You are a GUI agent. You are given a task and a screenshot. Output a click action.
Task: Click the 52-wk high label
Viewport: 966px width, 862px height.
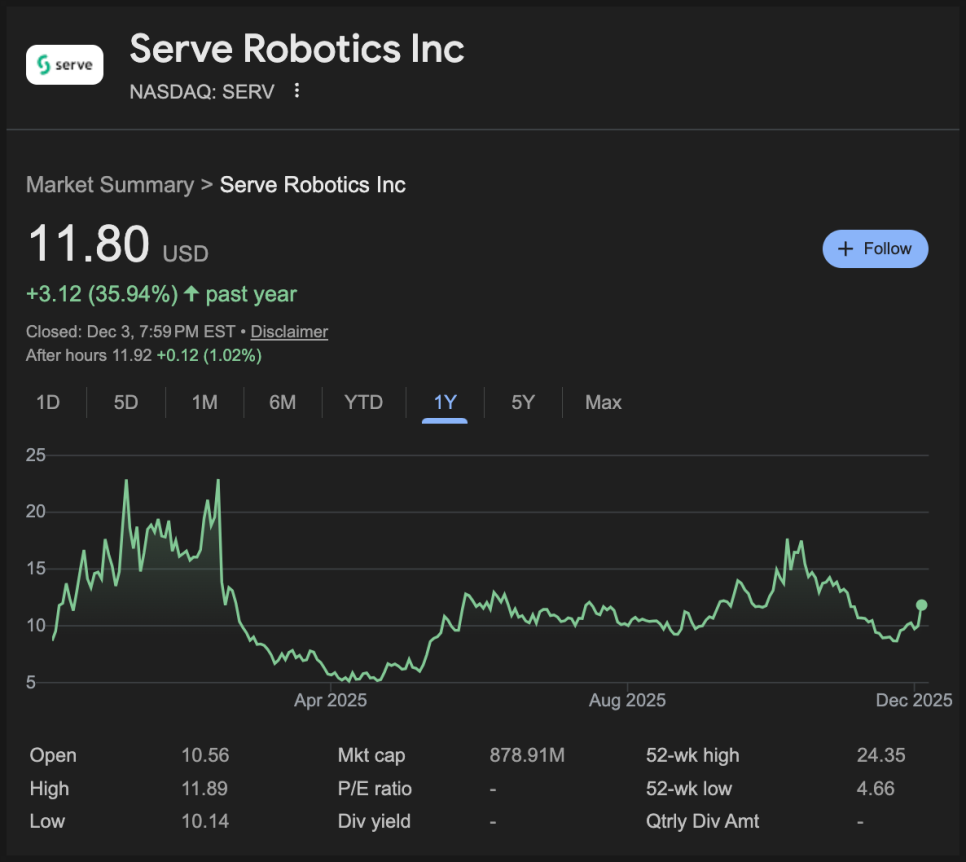point(693,756)
